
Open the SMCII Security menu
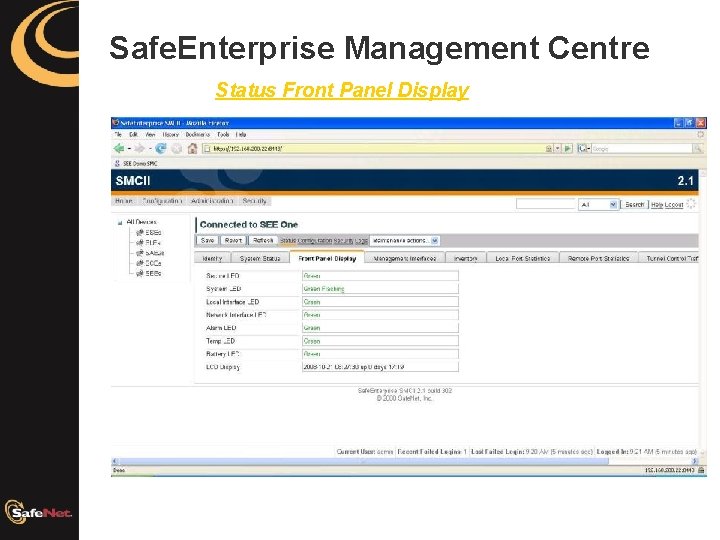pos(254,201)
